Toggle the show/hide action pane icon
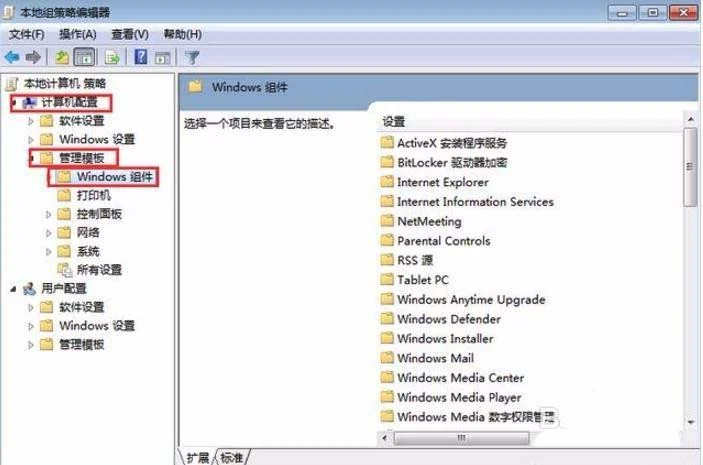Screen dimensions: 703x465 tap(162, 58)
